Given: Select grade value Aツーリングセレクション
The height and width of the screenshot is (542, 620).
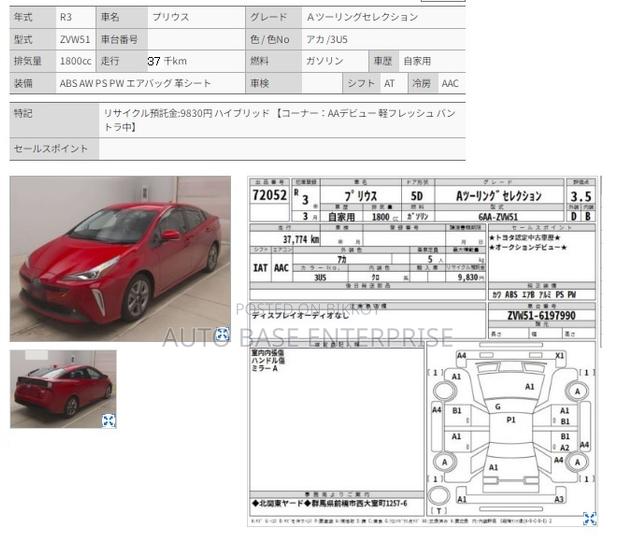Looking at the screenshot, I should point(362,17).
